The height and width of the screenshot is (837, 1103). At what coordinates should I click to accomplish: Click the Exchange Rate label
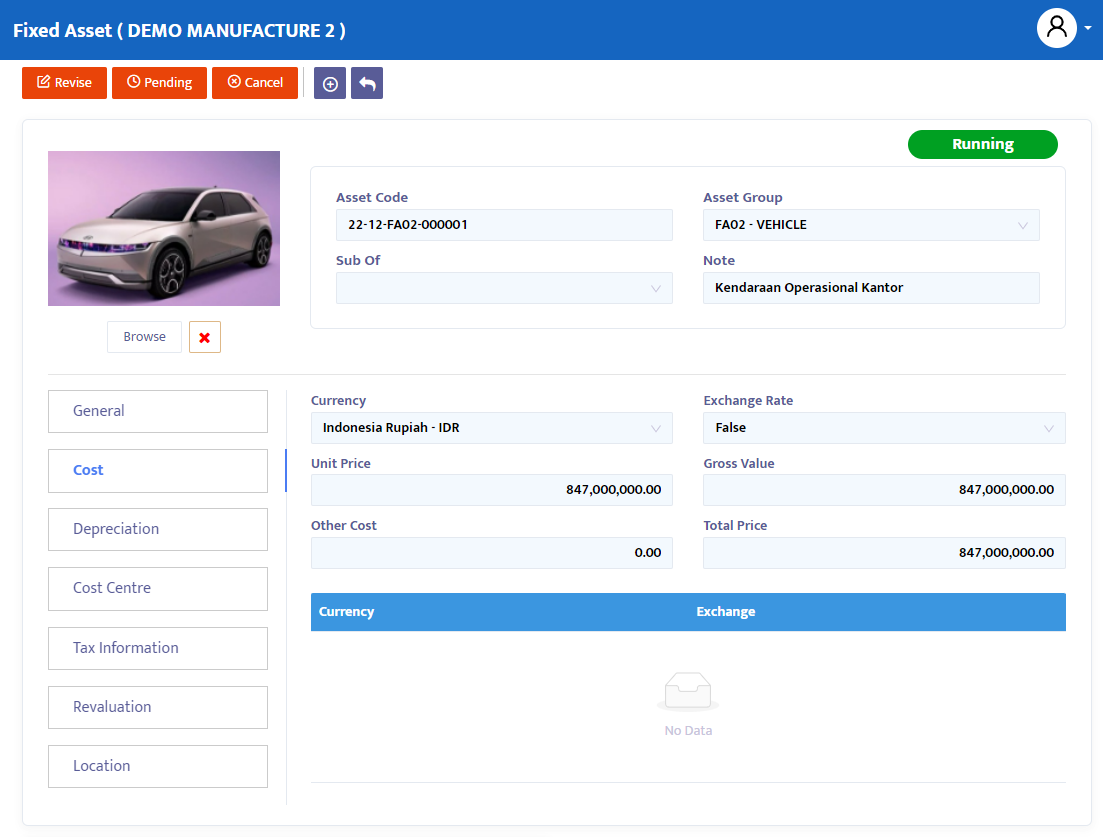point(748,400)
